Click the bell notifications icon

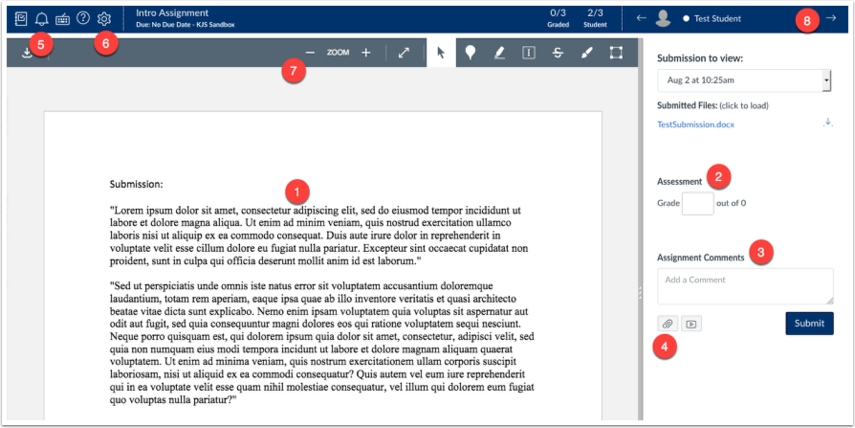tap(41, 19)
